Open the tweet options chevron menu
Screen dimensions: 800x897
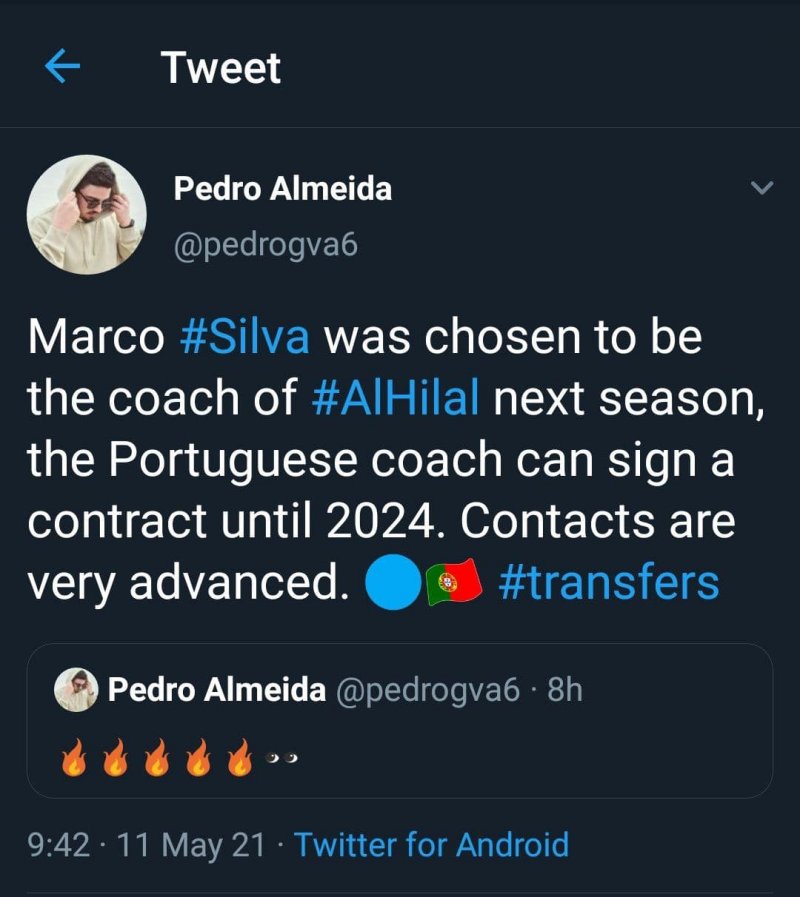pos(762,188)
